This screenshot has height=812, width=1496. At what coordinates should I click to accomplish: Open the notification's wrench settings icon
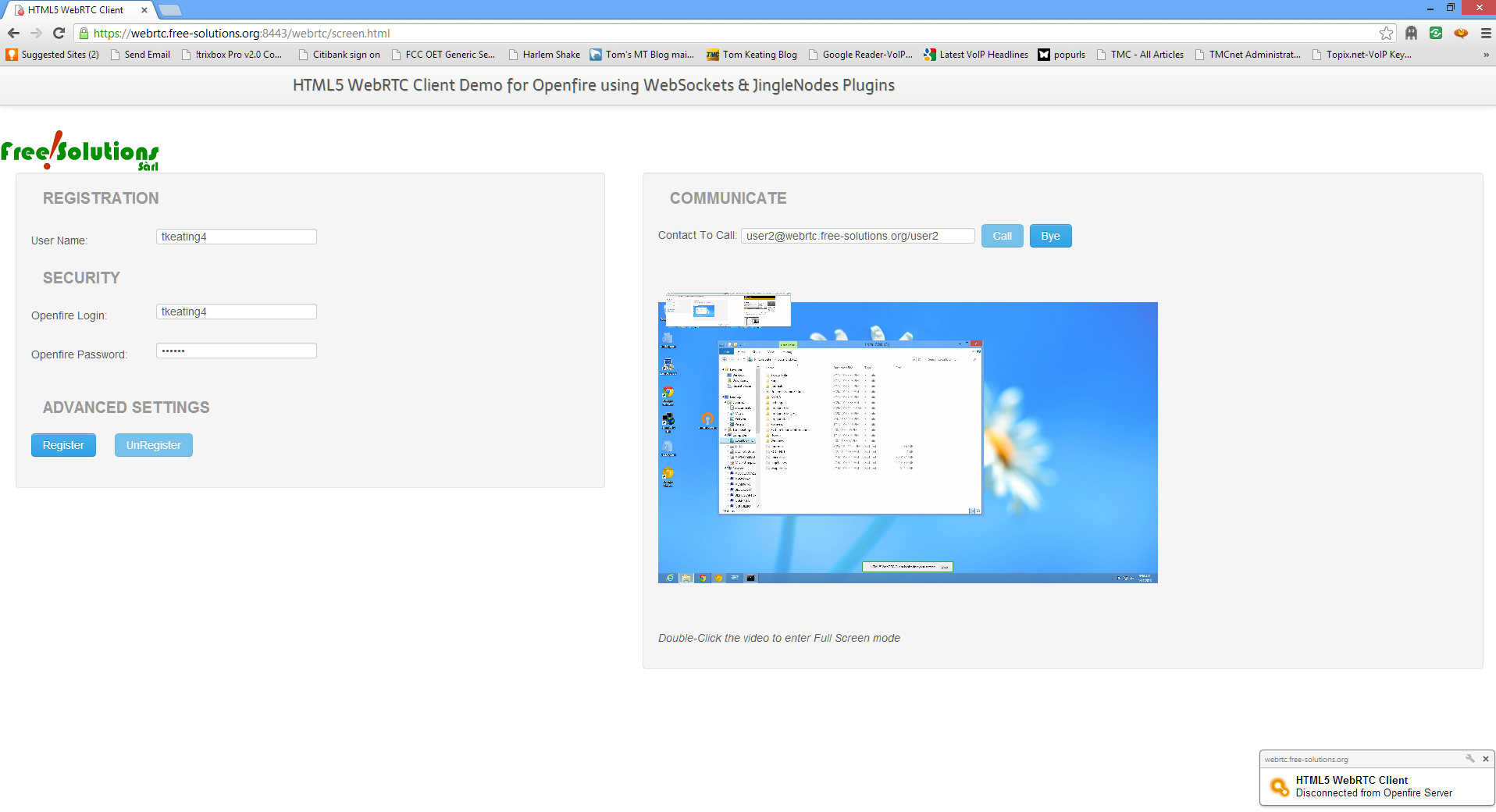(x=1469, y=758)
